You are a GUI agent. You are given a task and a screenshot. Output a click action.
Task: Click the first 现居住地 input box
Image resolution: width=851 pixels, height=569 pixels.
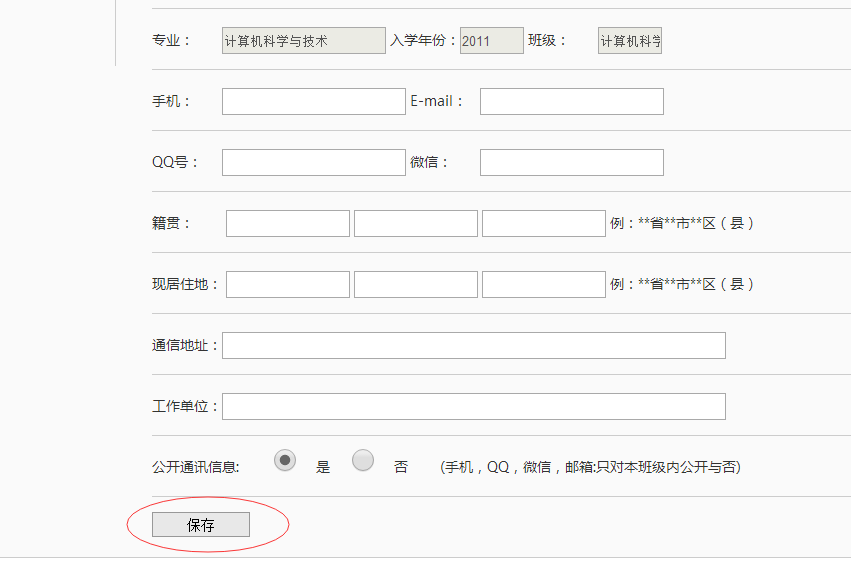click(288, 285)
